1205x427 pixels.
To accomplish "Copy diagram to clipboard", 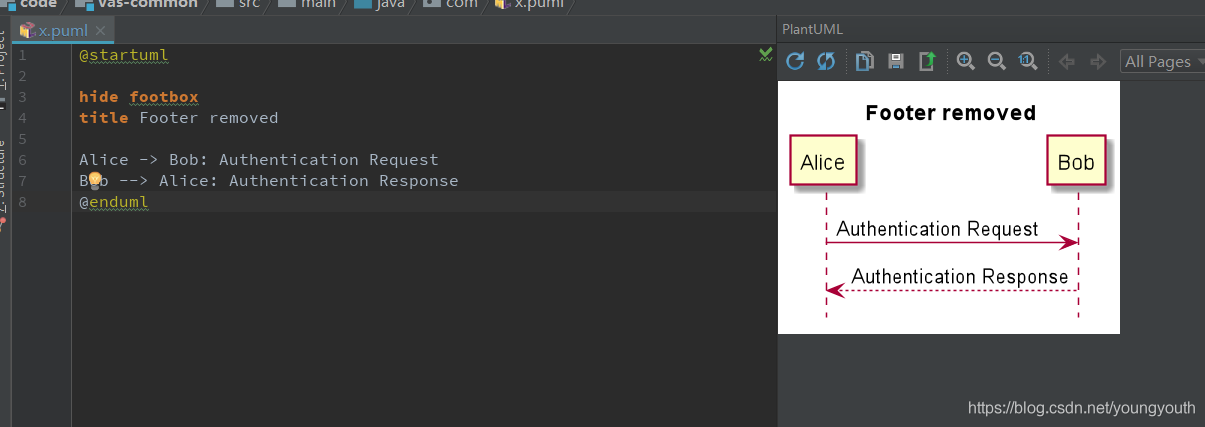I will click(866, 62).
